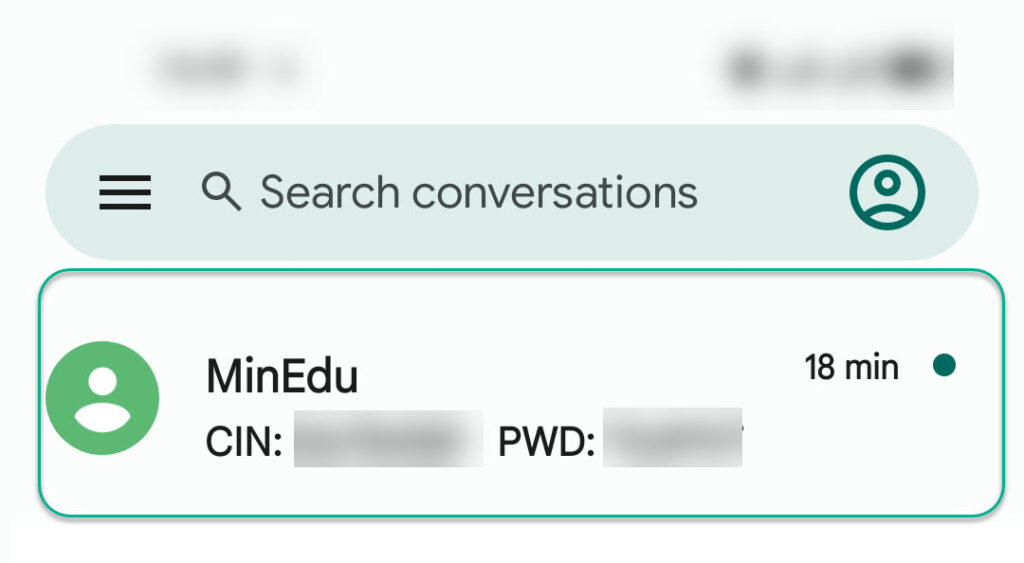Click the blurred PWD value
The height and width of the screenshot is (563, 1024).
pyautogui.click(x=673, y=437)
